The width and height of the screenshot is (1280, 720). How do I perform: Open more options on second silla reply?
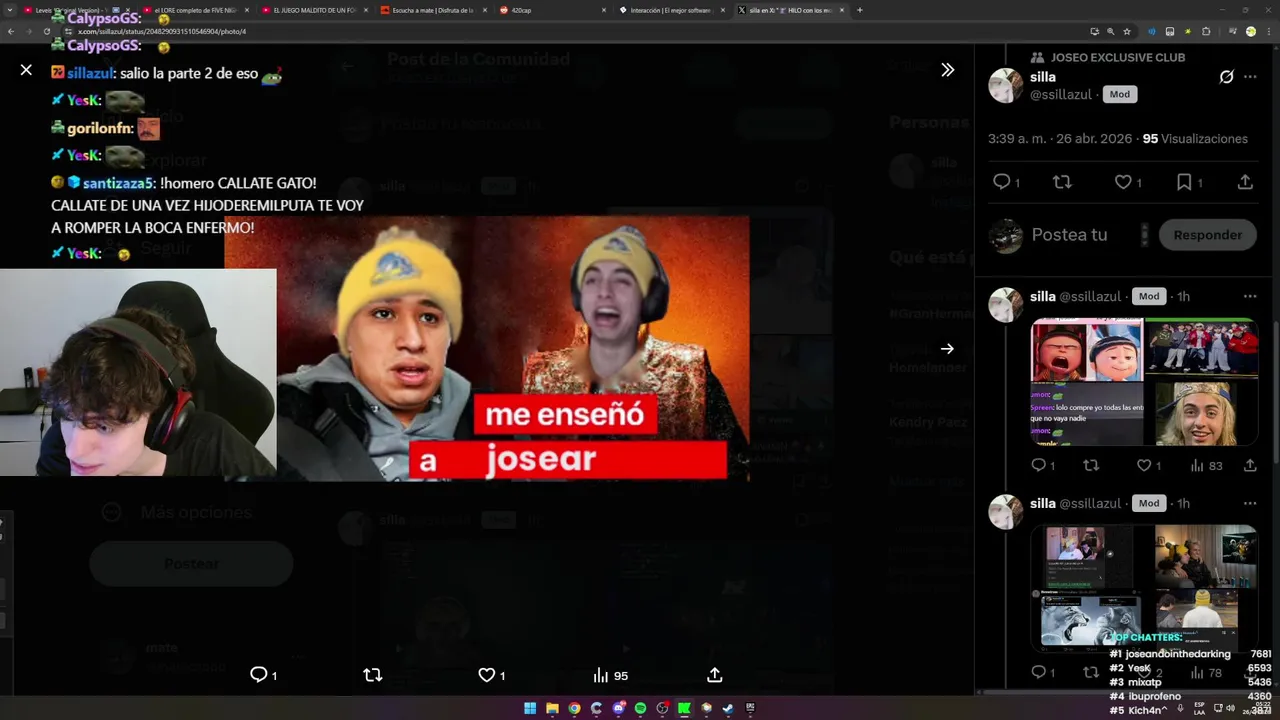1250,503
